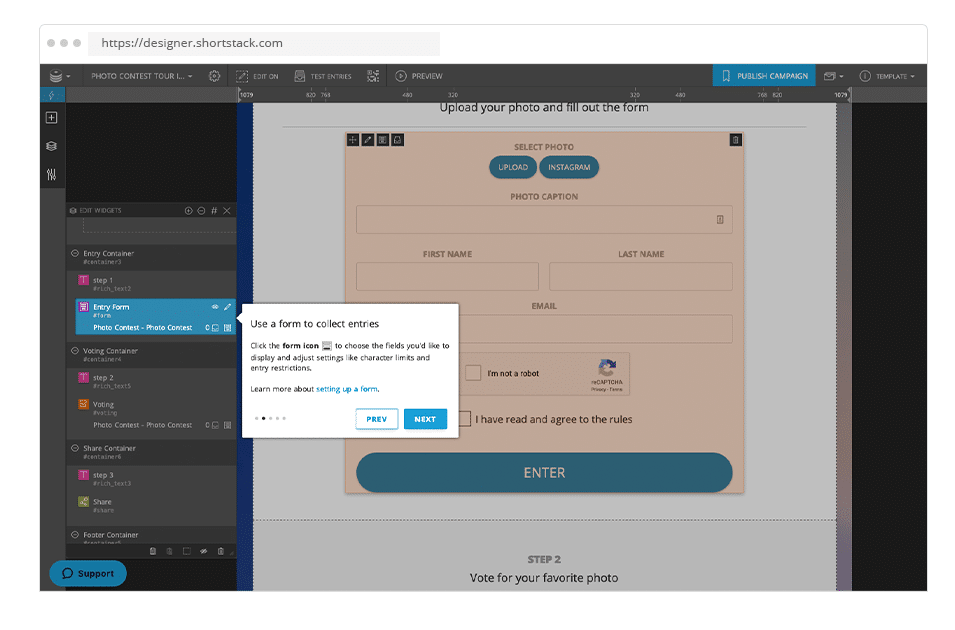The height and width of the screenshot is (630, 955).
Task: Collapse the Voting Container group
Action: pos(75,351)
